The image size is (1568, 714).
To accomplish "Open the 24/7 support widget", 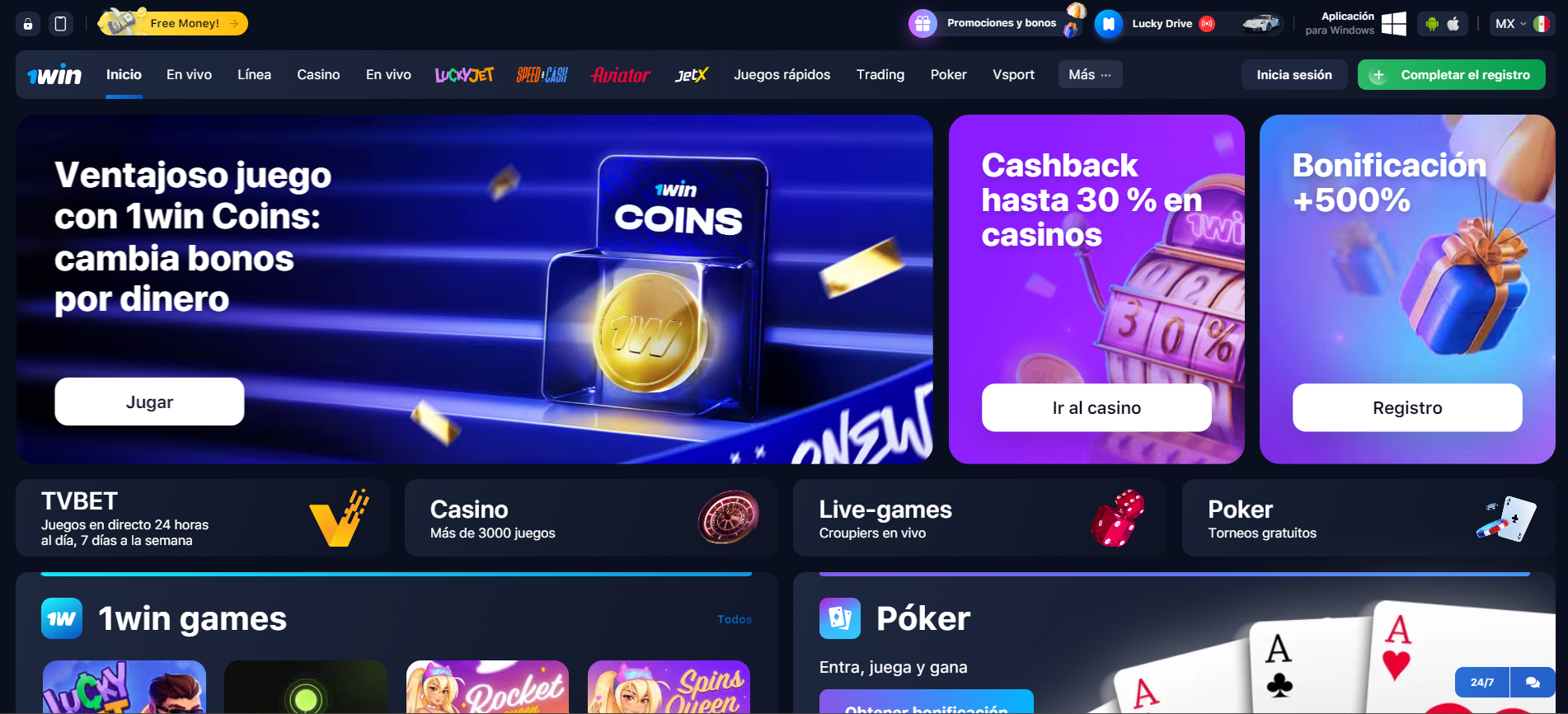I will [1482, 682].
